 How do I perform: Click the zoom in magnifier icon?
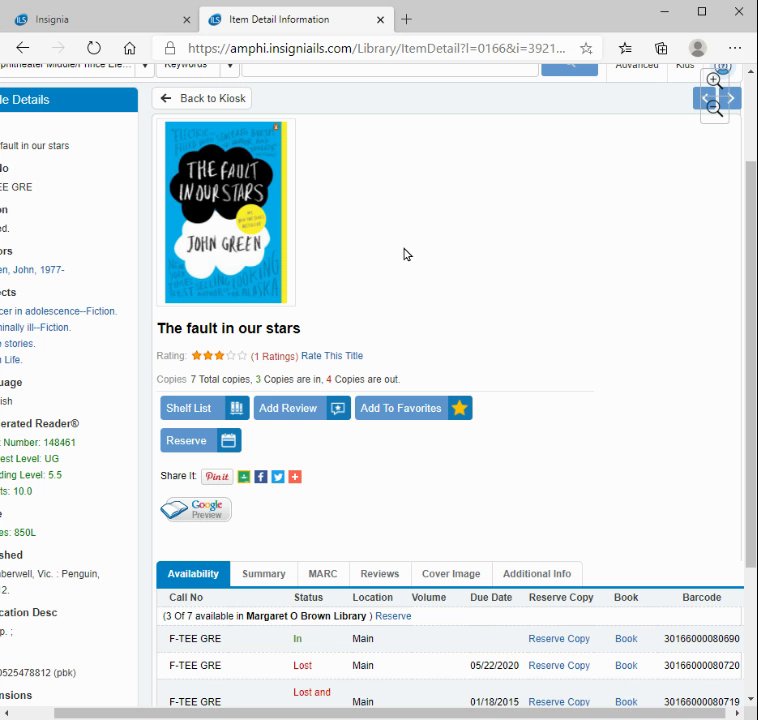714,81
